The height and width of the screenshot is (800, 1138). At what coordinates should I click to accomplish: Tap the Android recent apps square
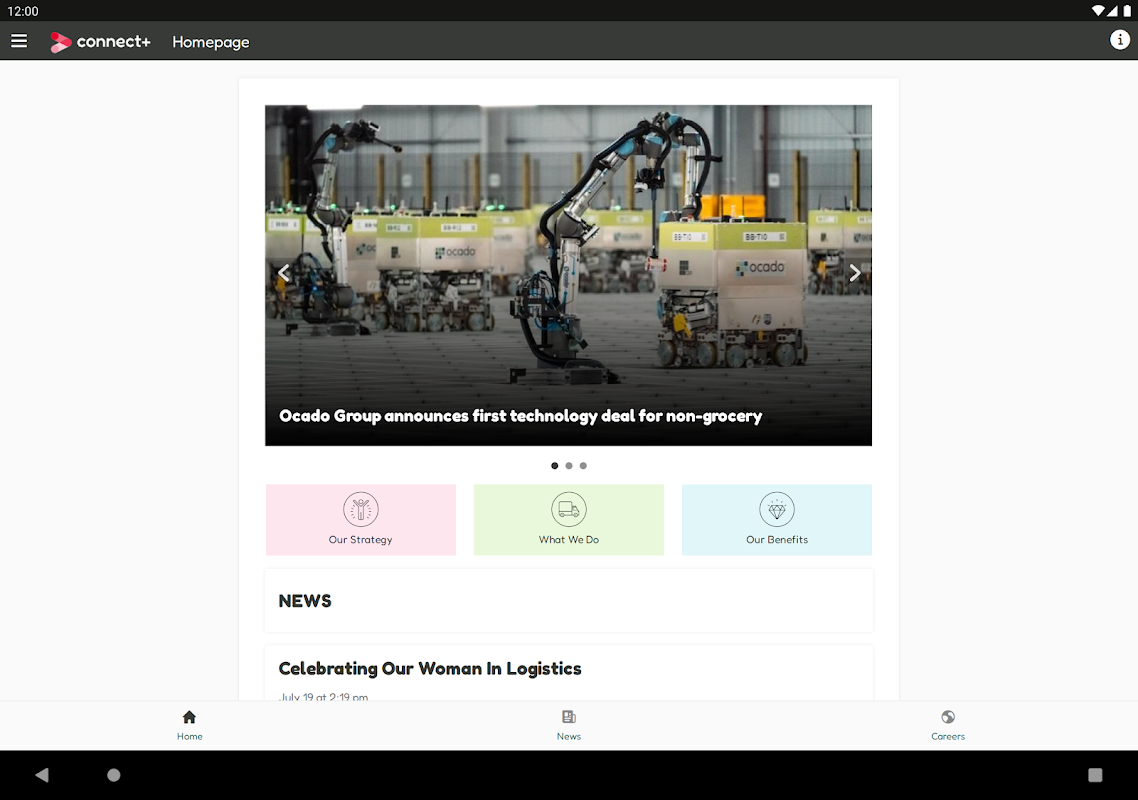point(1095,775)
